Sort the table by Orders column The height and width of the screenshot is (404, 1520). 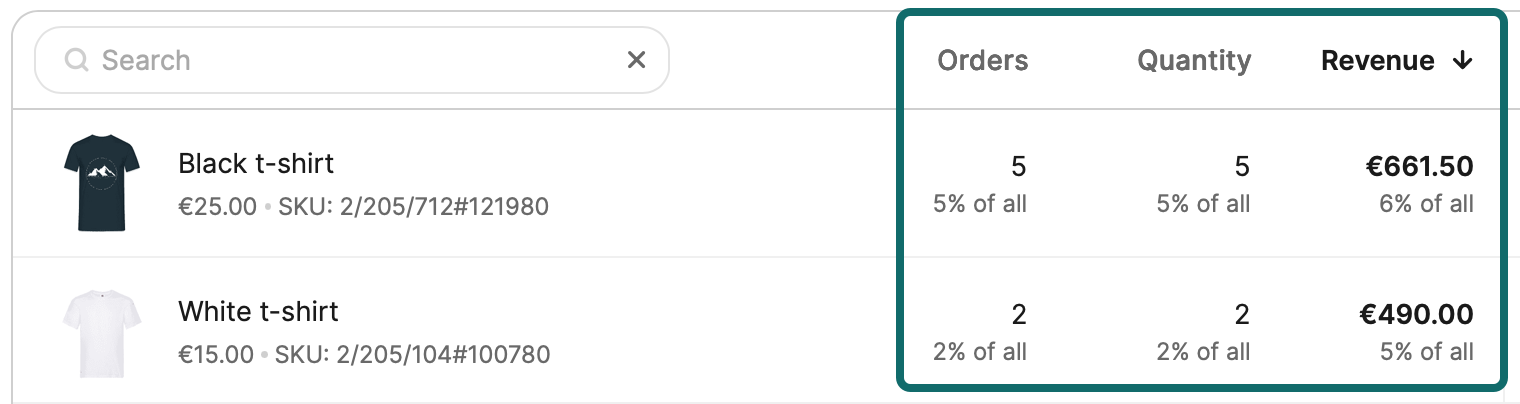982,61
